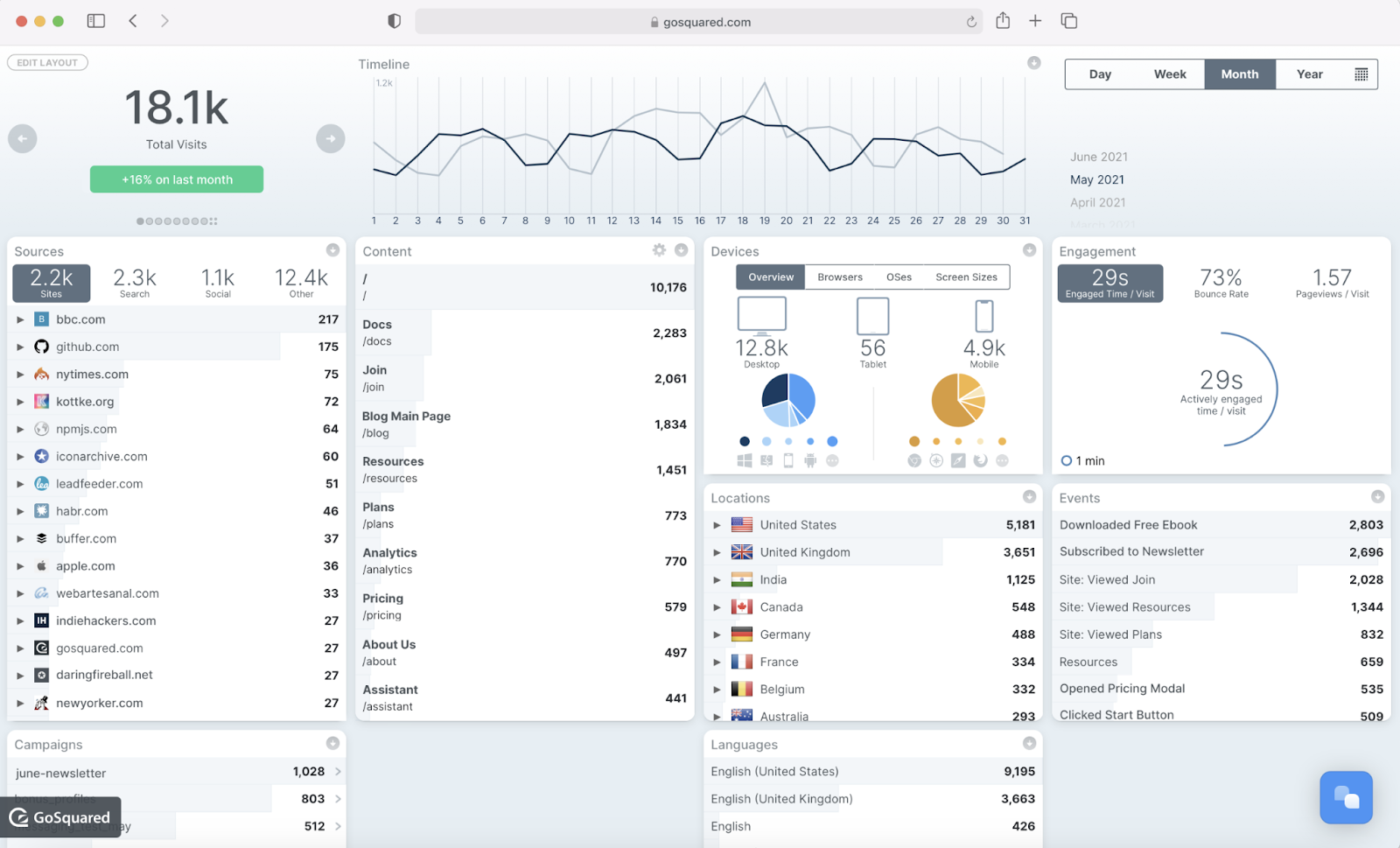The image size is (1400, 848).
Task: Select the Search tab in Sources
Action: (x=134, y=283)
